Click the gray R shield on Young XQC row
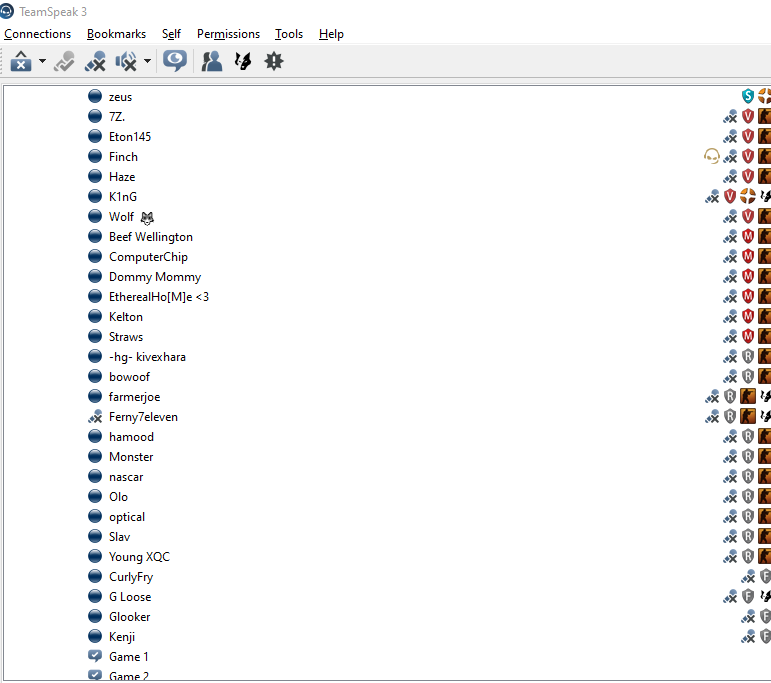Screen dimensions: 771x683 [x=747, y=556]
